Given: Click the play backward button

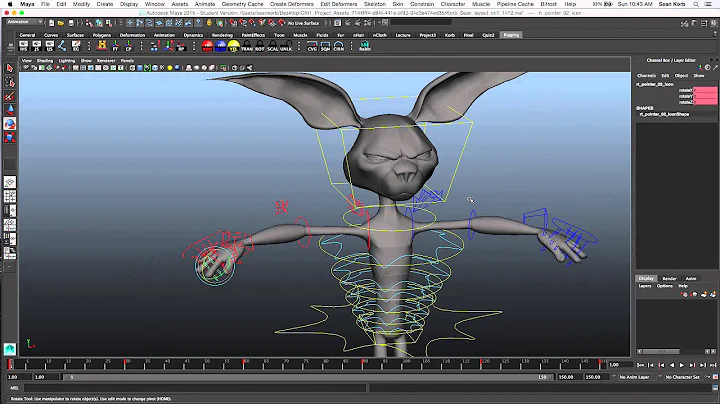Looking at the screenshot, I should point(672,365).
